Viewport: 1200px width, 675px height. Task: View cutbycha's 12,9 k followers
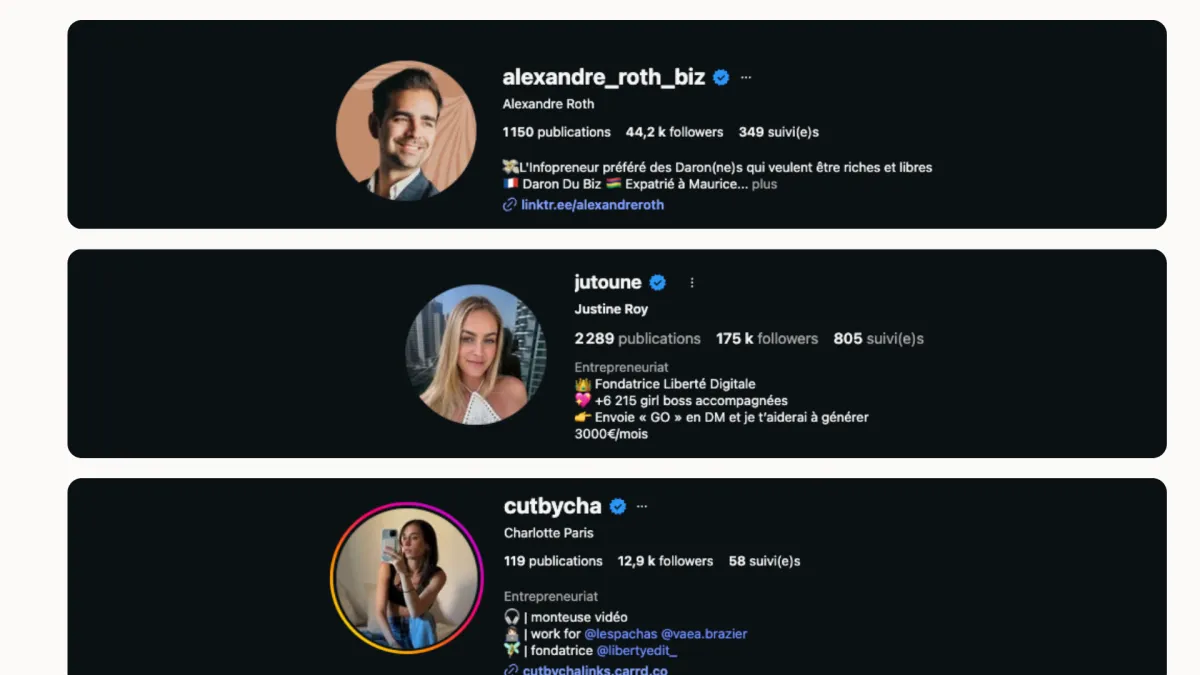point(665,561)
